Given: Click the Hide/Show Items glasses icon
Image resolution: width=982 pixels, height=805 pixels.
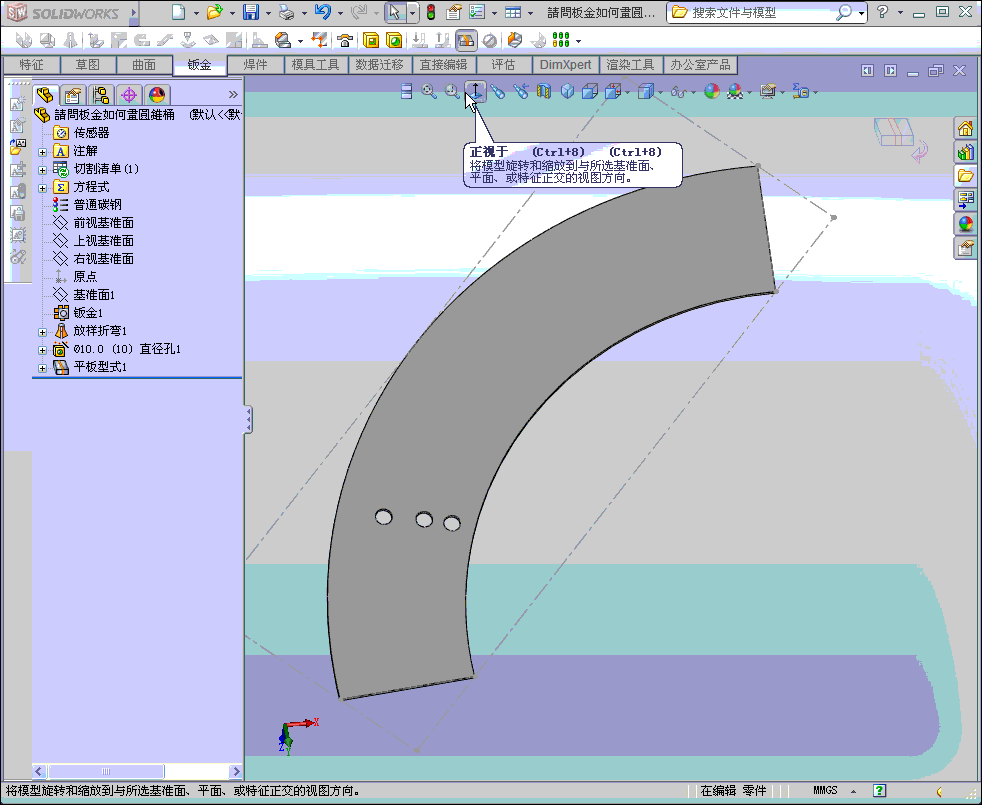Looking at the screenshot, I should point(678,91).
